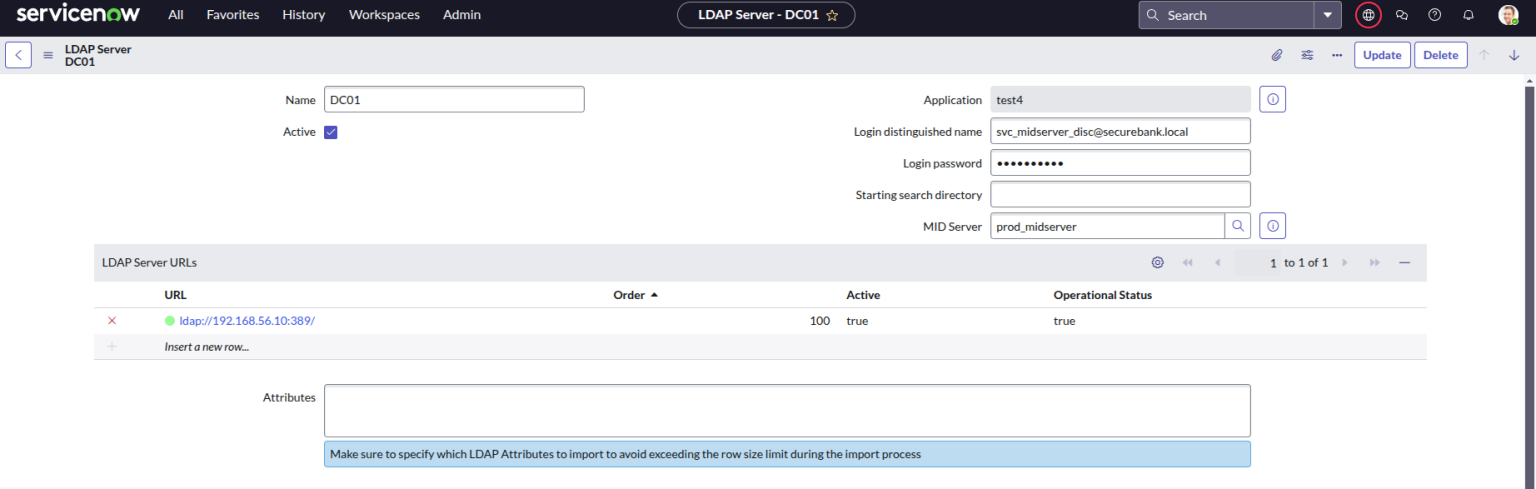The height and width of the screenshot is (489, 1536).
Task: Delete the LDAP URL row with red X
Action: click(112, 321)
